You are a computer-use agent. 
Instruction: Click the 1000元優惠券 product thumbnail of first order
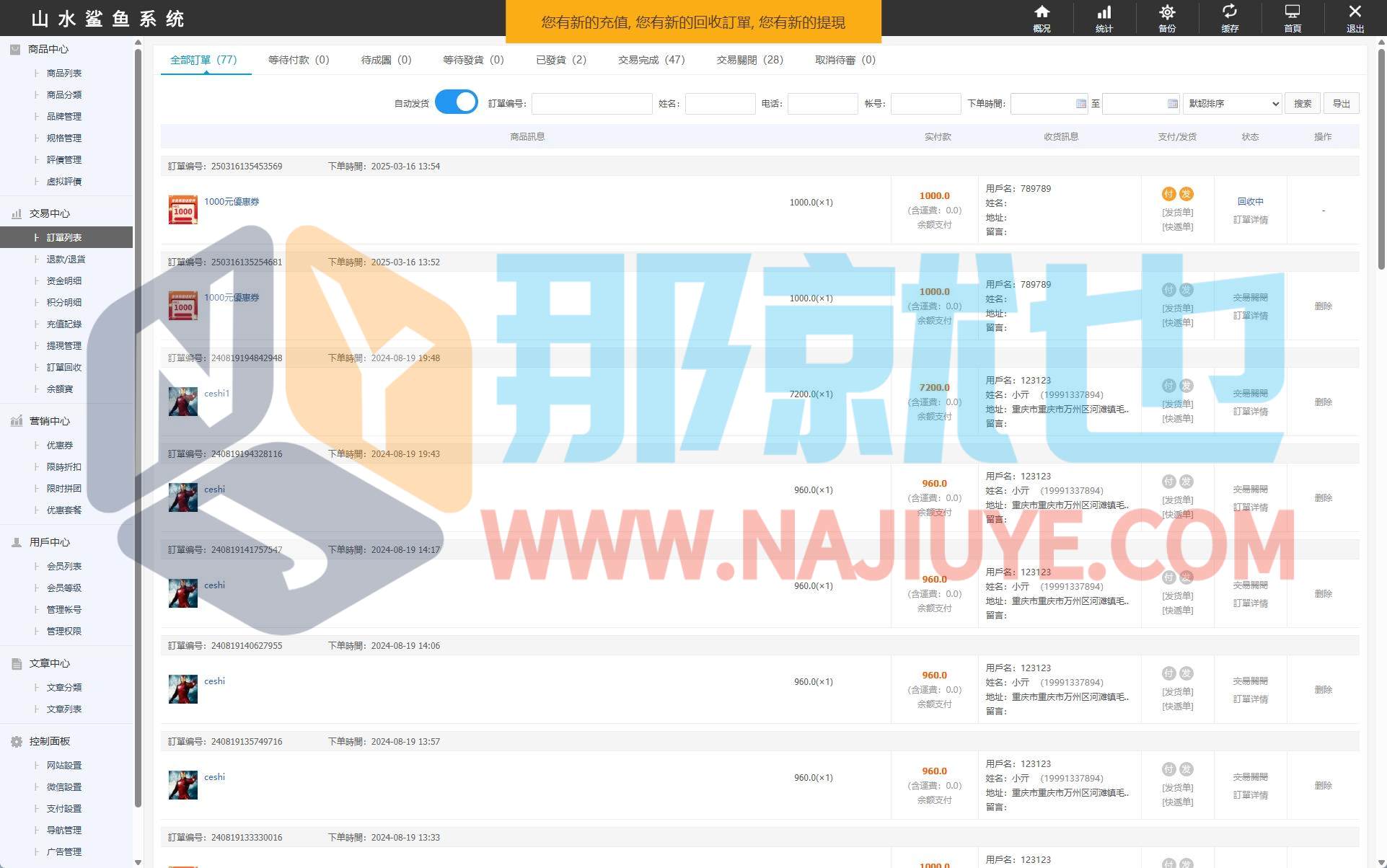182,210
